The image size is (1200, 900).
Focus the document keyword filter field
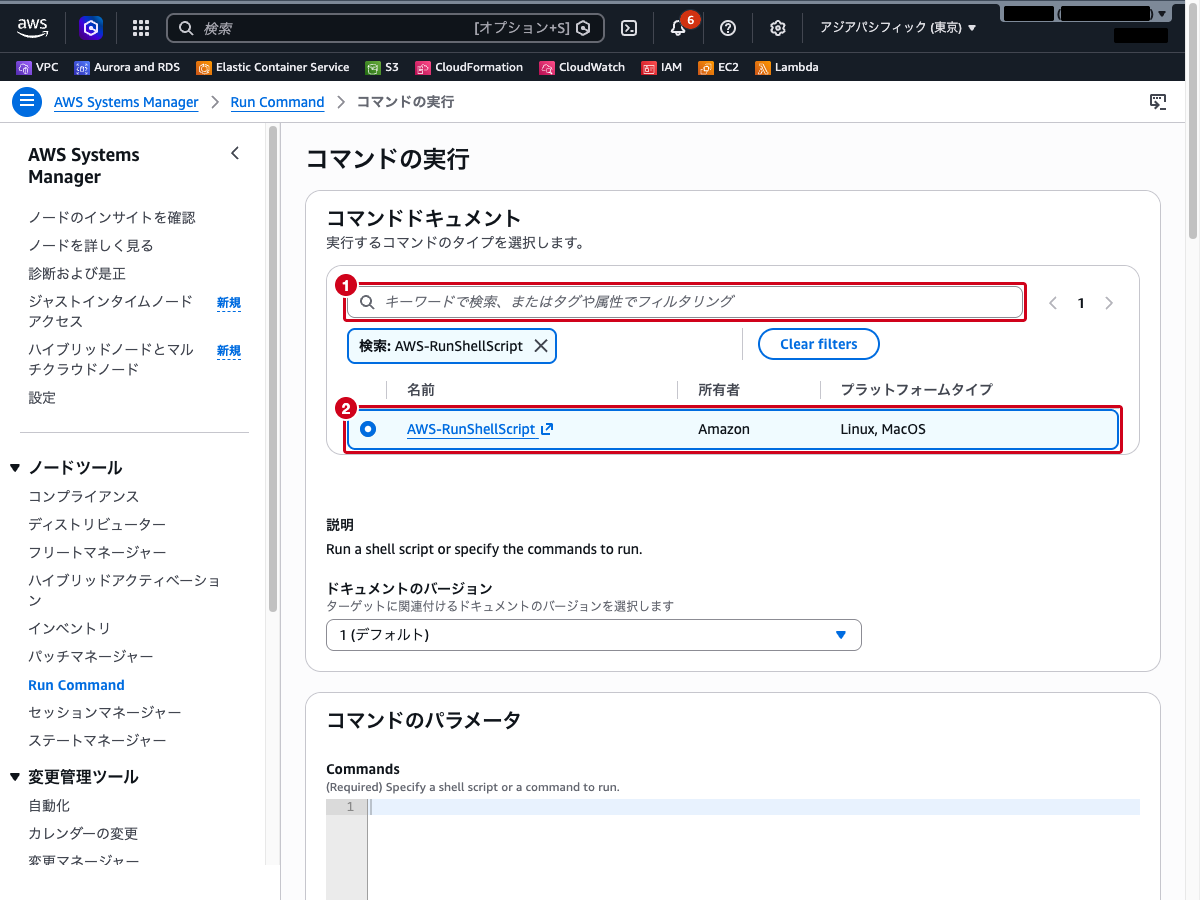click(x=686, y=301)
